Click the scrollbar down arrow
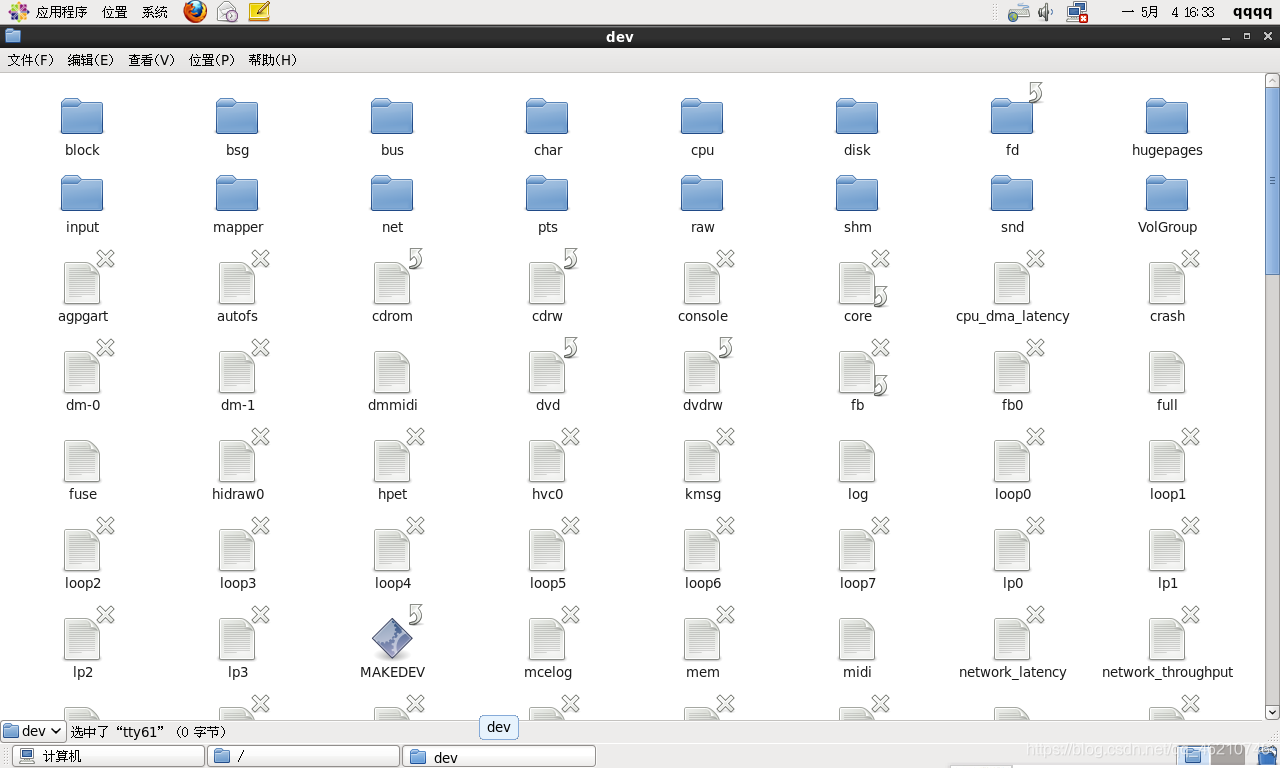The width and height of the screenshot is (1280, 768). pyautogui.click(x=1272, y=712)
